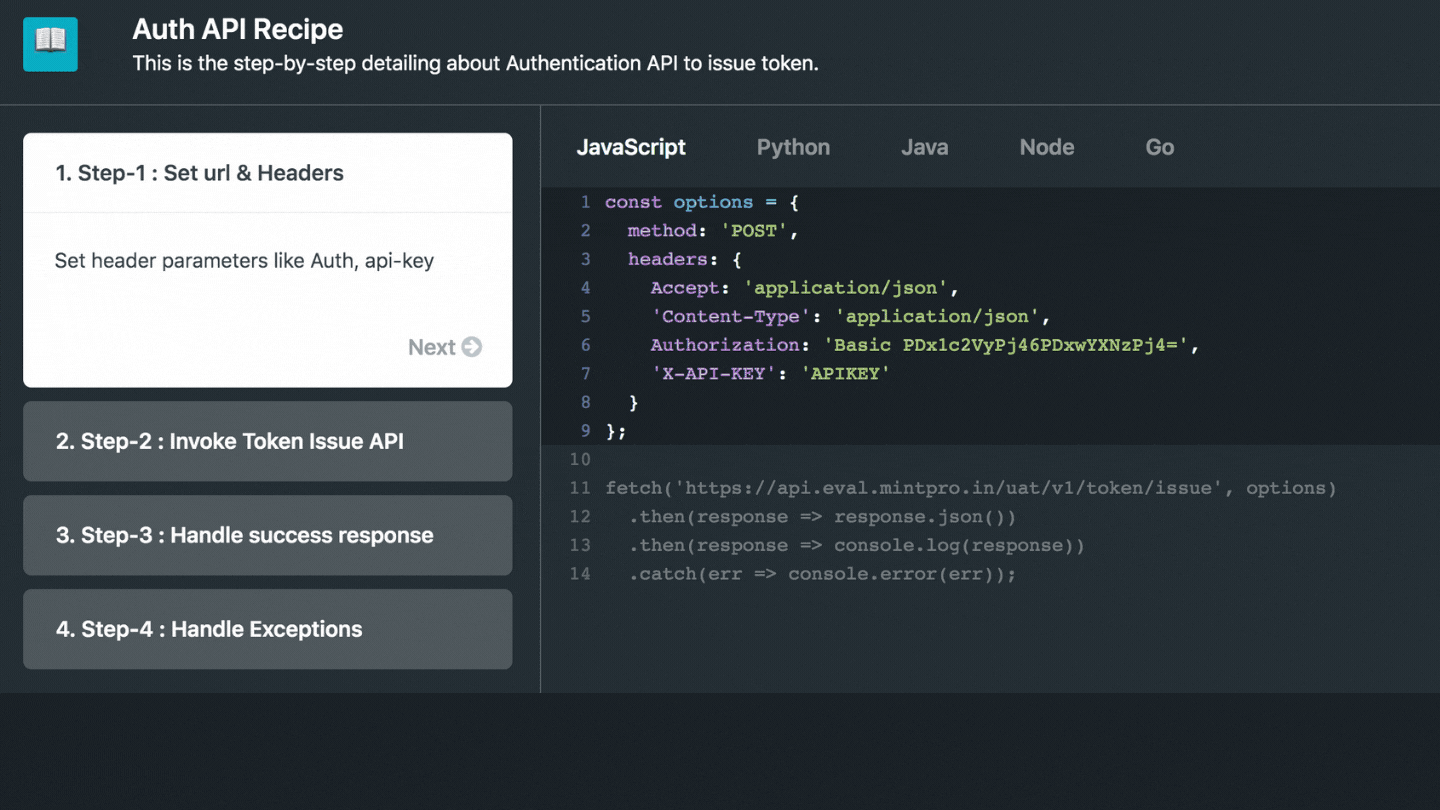1440x810 pixels.
Task: Switch to the Go tab
Action: tap(1159, 147)
